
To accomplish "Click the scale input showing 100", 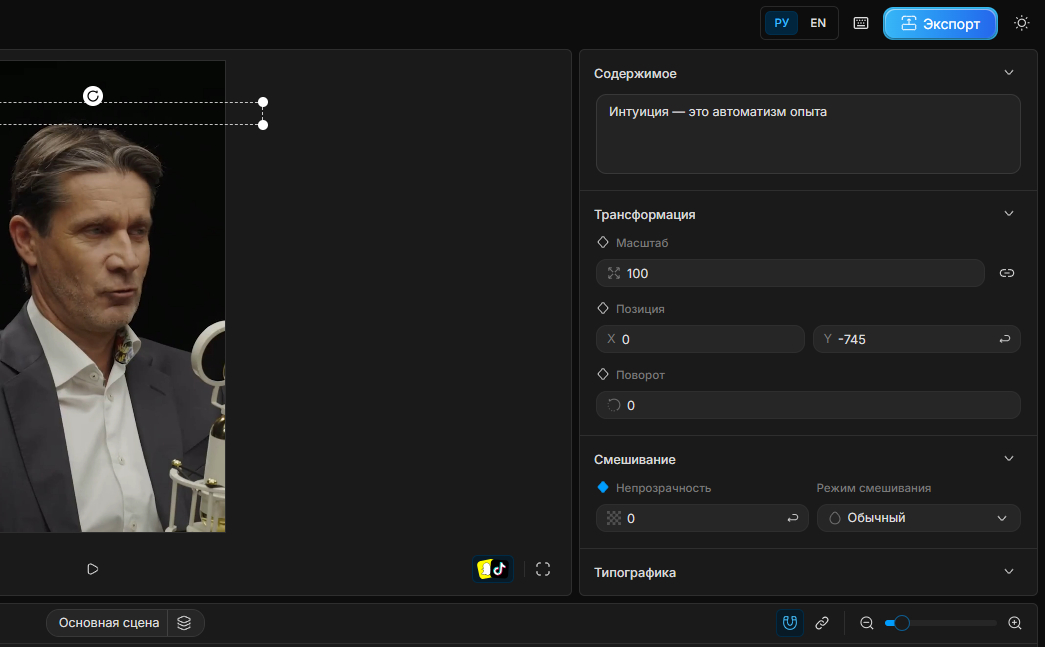I will click(x=790, y=273).
